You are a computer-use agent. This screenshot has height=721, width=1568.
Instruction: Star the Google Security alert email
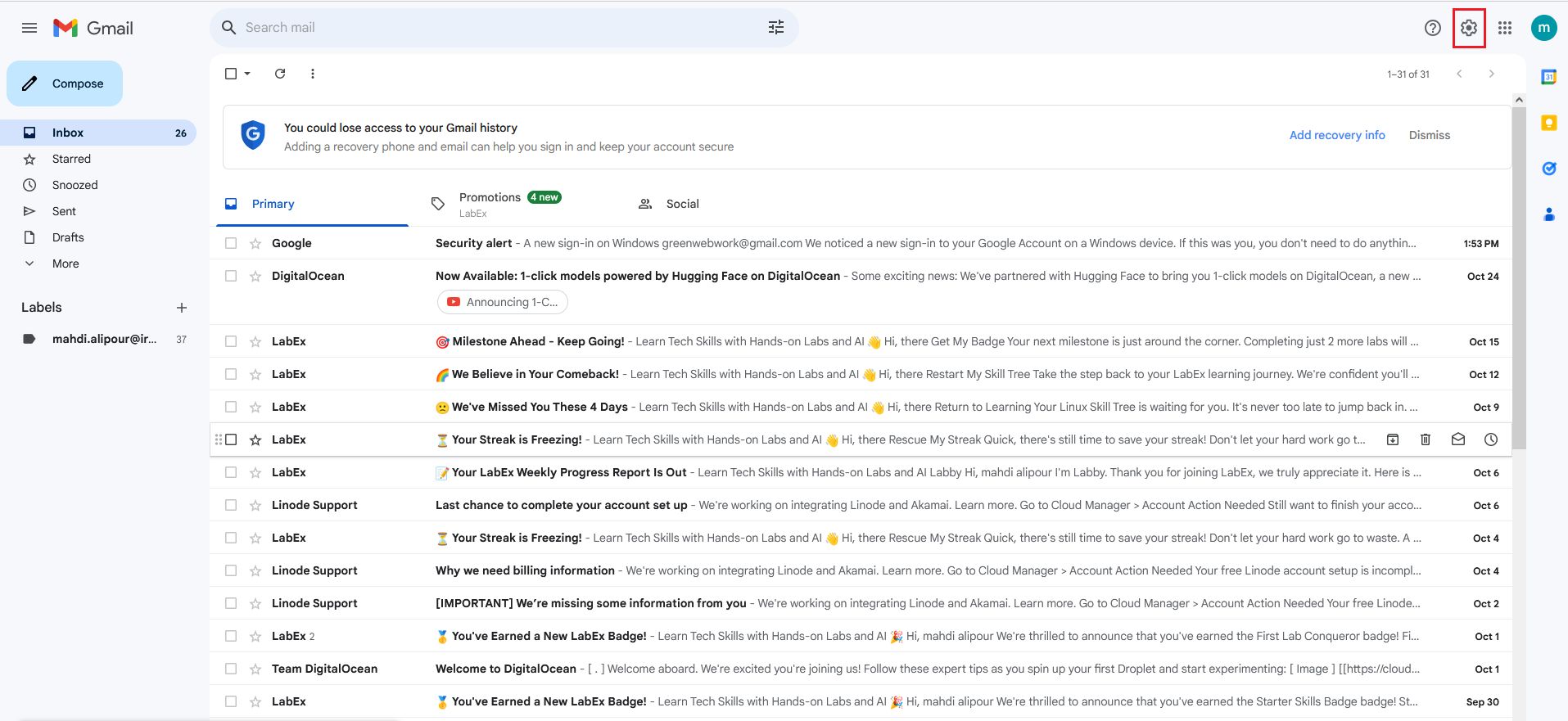255,244
